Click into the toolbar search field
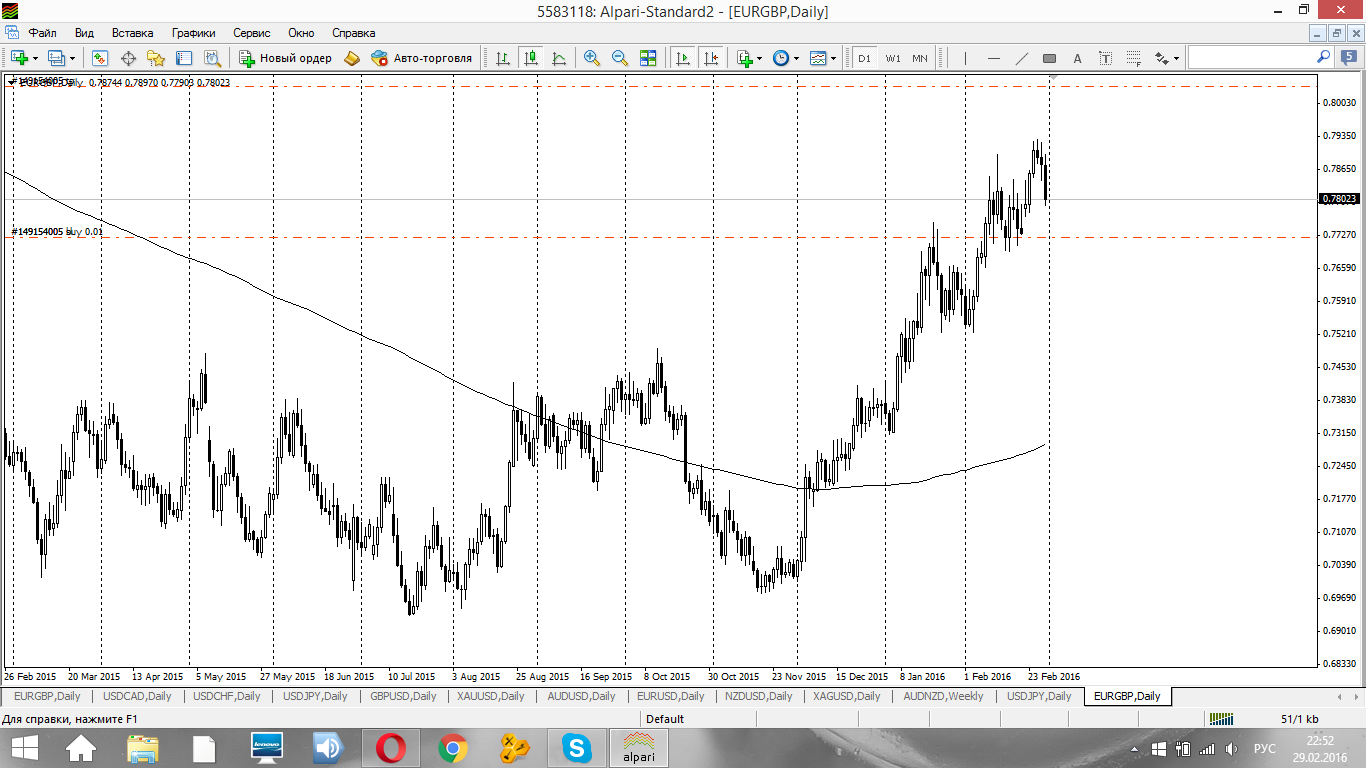 [1251, 57]
